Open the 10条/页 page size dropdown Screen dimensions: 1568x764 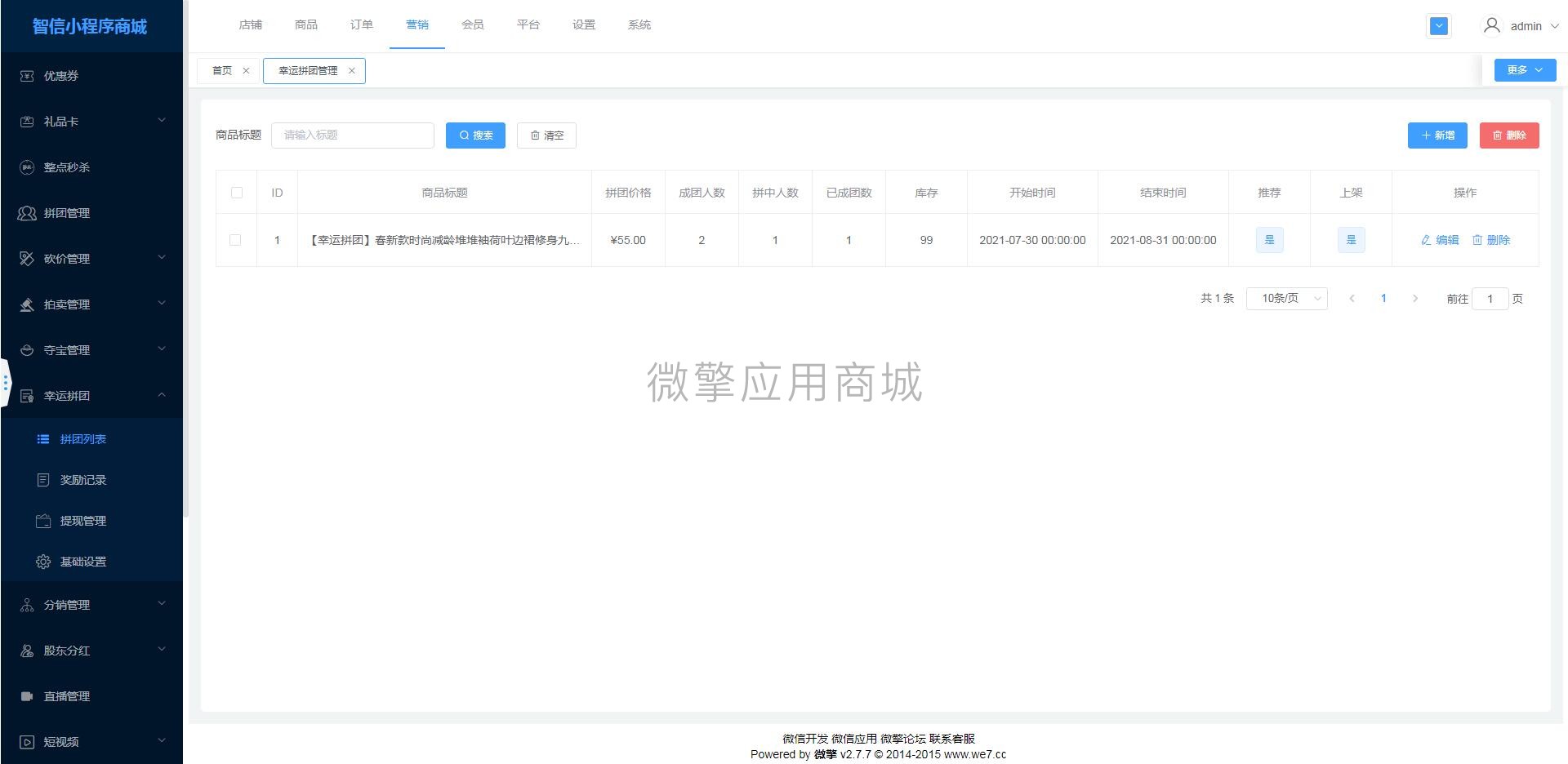1287,299
